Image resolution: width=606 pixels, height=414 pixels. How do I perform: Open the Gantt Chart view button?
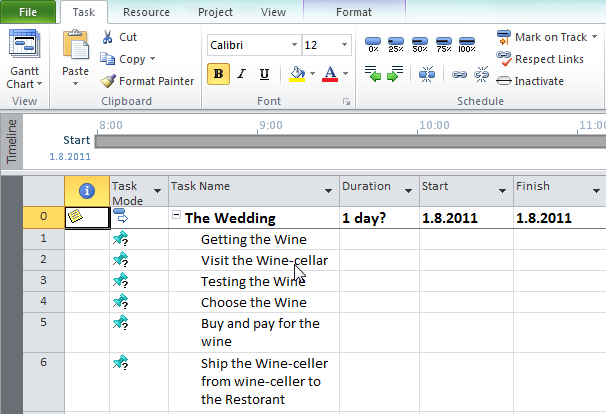(21, 60)
